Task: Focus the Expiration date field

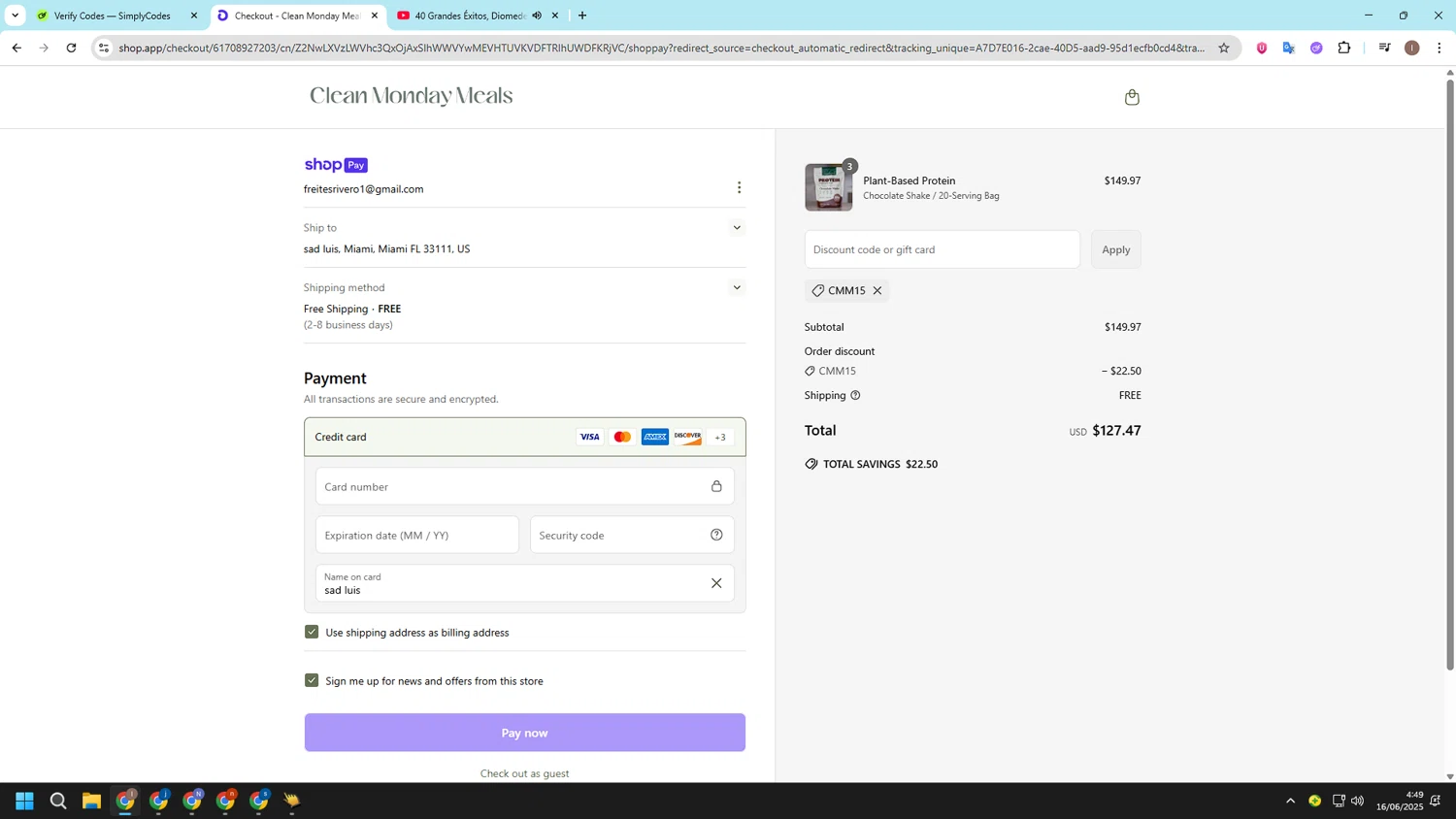Action: 417,535
